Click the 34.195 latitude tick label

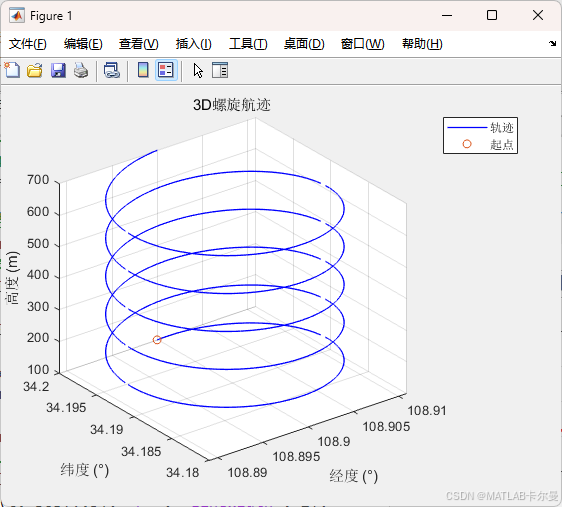(x=66, y=408)
